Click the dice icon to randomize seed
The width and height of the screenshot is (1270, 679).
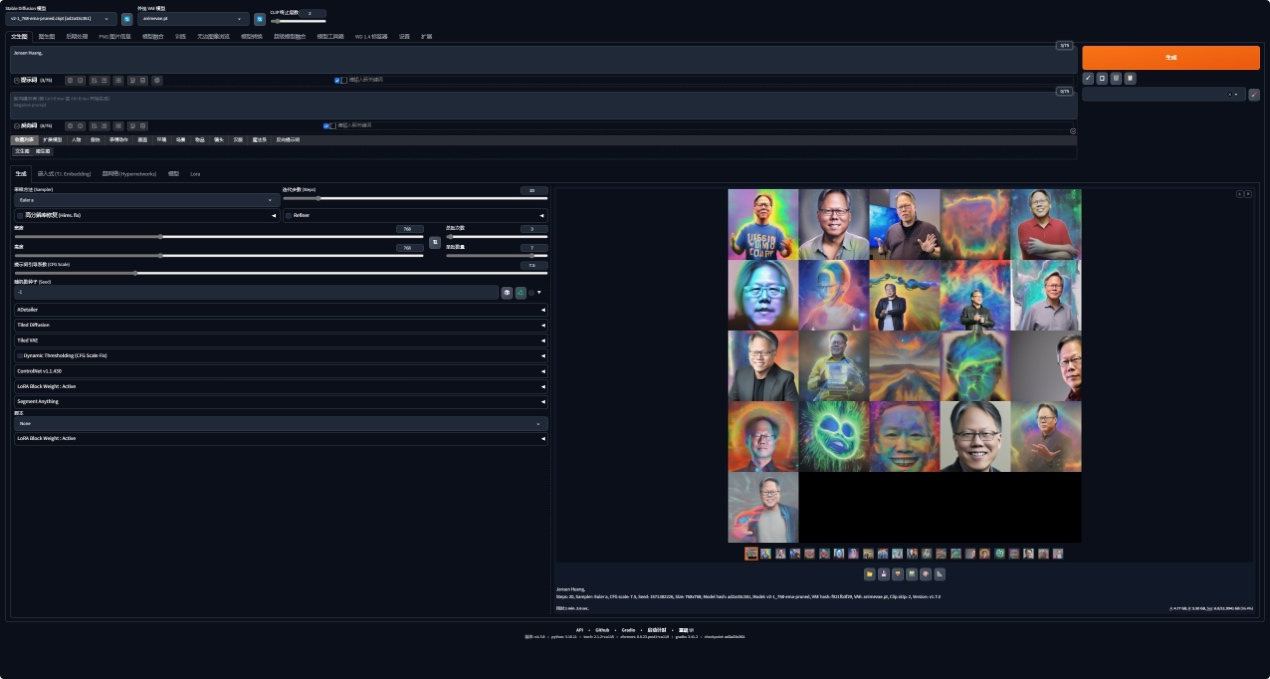pos(507,292)
